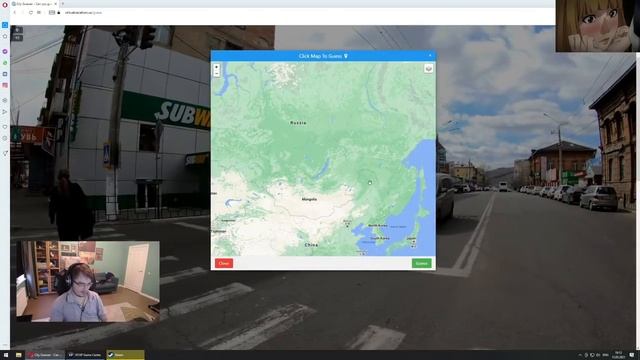Open new browser tab with plus
The height and width of the screenshot is (360, 640).
[x=62, y=4]
